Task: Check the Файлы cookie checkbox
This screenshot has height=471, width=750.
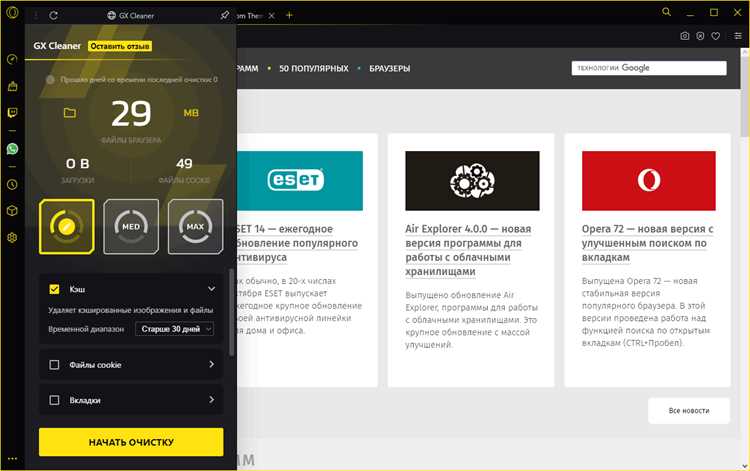Action: (55, 365)
